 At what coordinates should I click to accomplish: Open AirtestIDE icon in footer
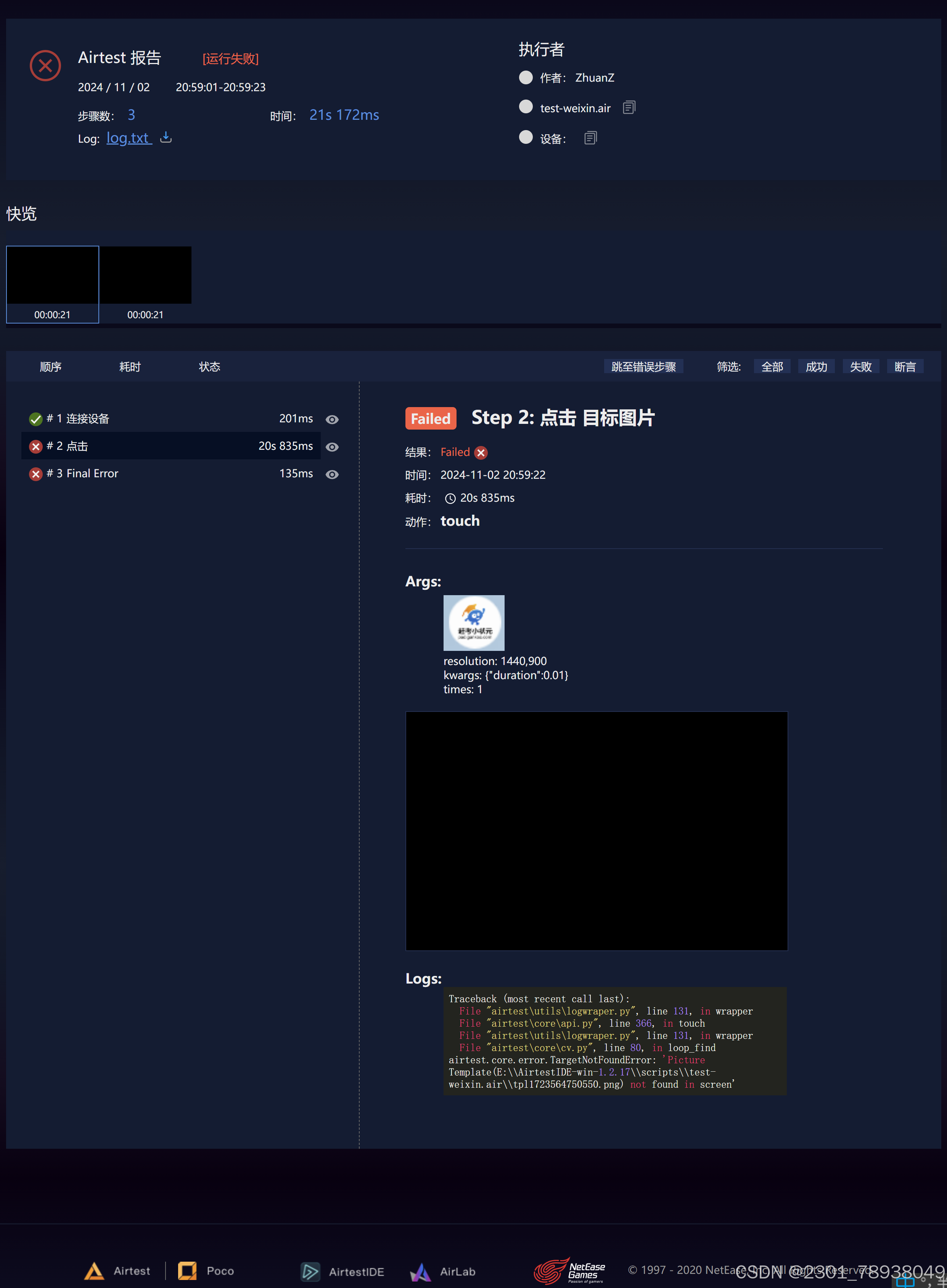310,1271
